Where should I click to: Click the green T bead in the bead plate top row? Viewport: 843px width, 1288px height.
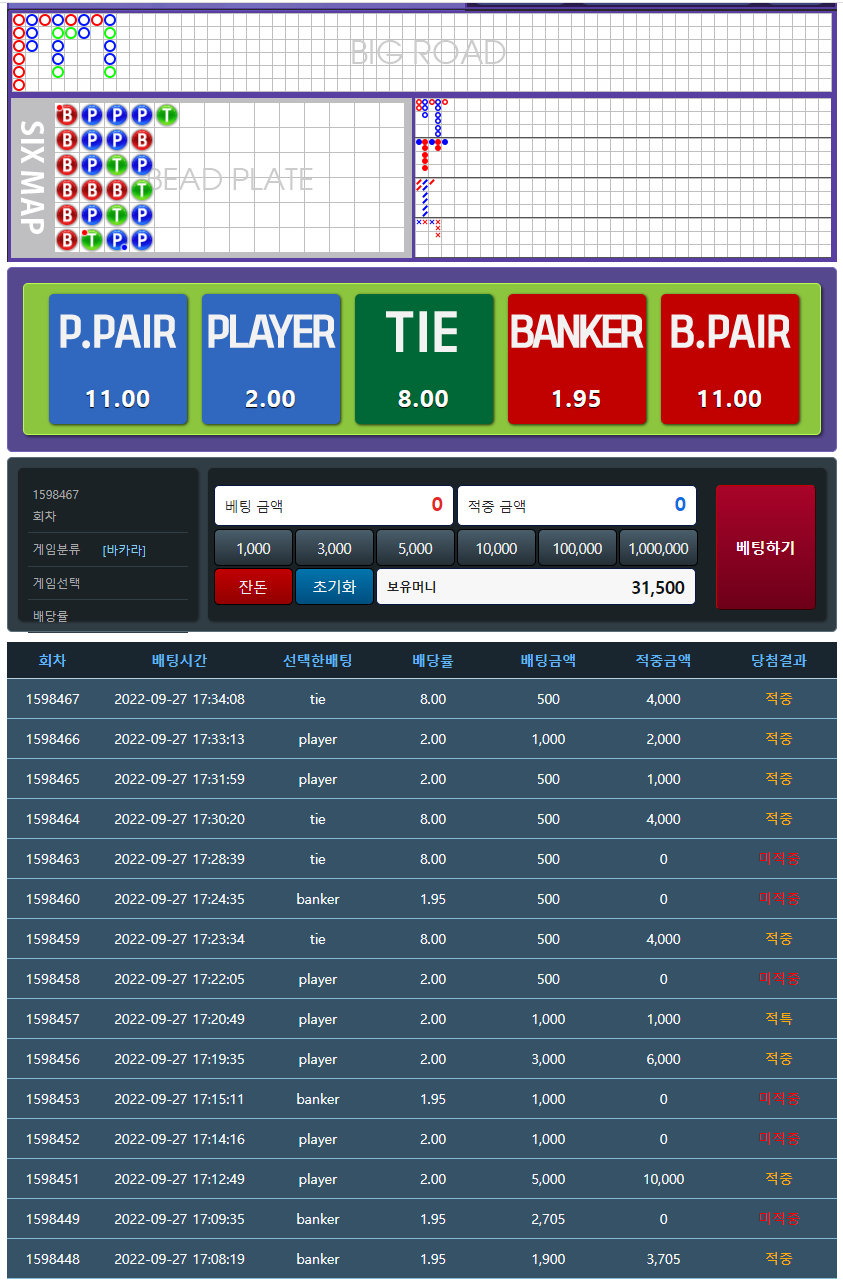[167, 115]
